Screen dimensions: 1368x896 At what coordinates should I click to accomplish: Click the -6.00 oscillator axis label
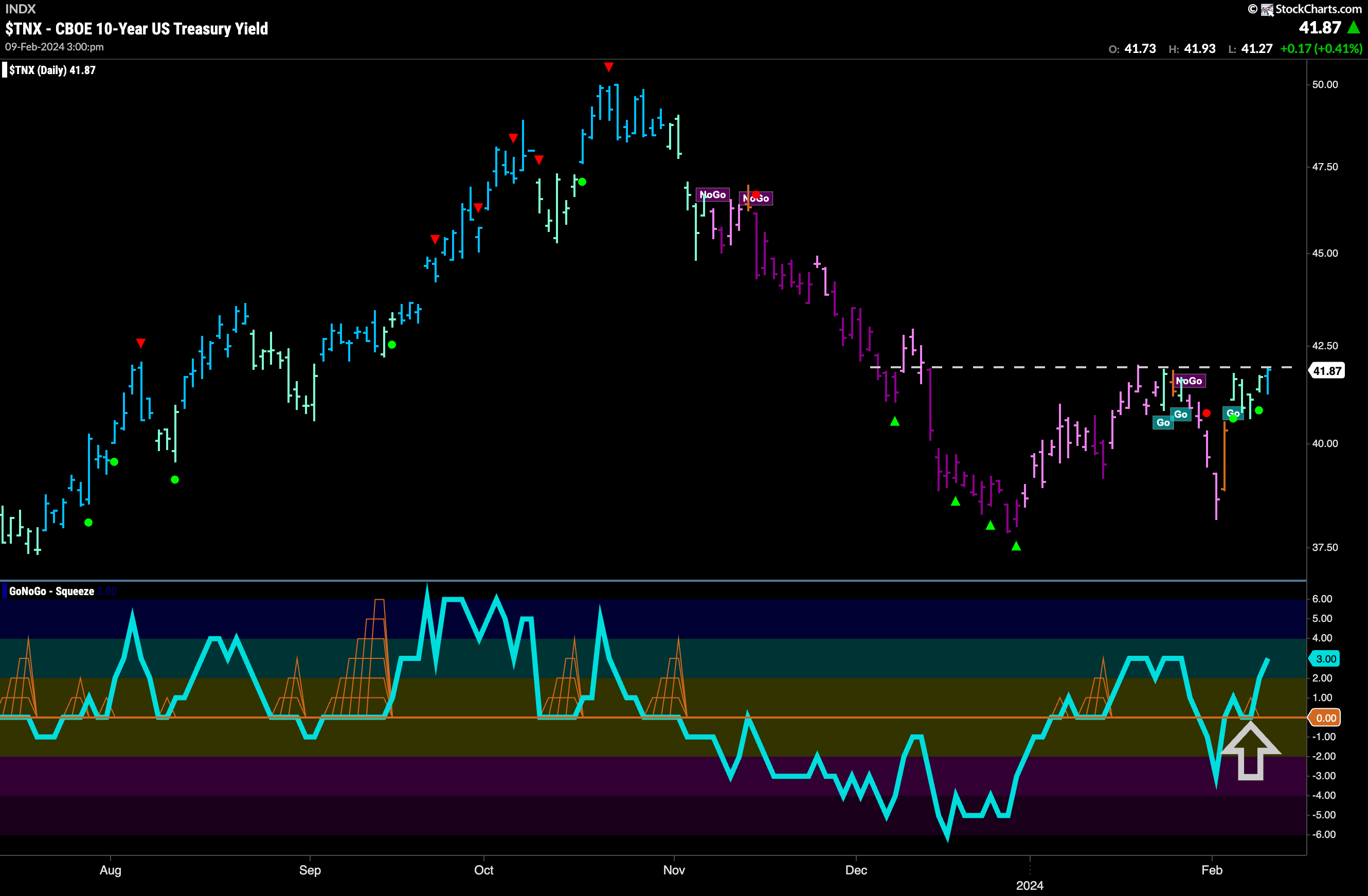[x=1324, y=834]
